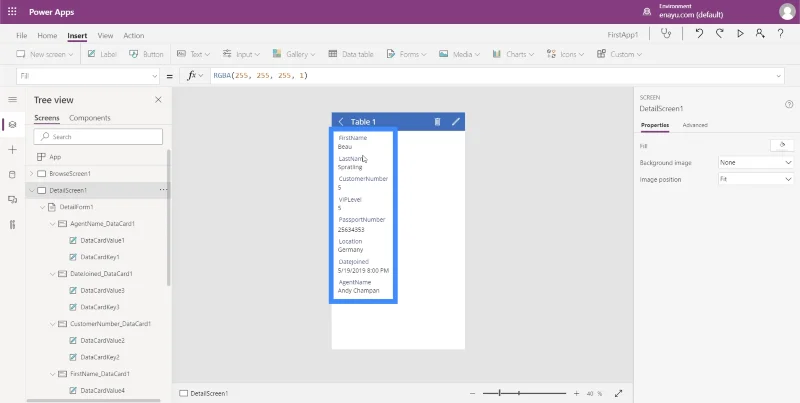Open the Fill property selector dropdown
The height and width of the screenshot is (403, 800).
(88, 76)
